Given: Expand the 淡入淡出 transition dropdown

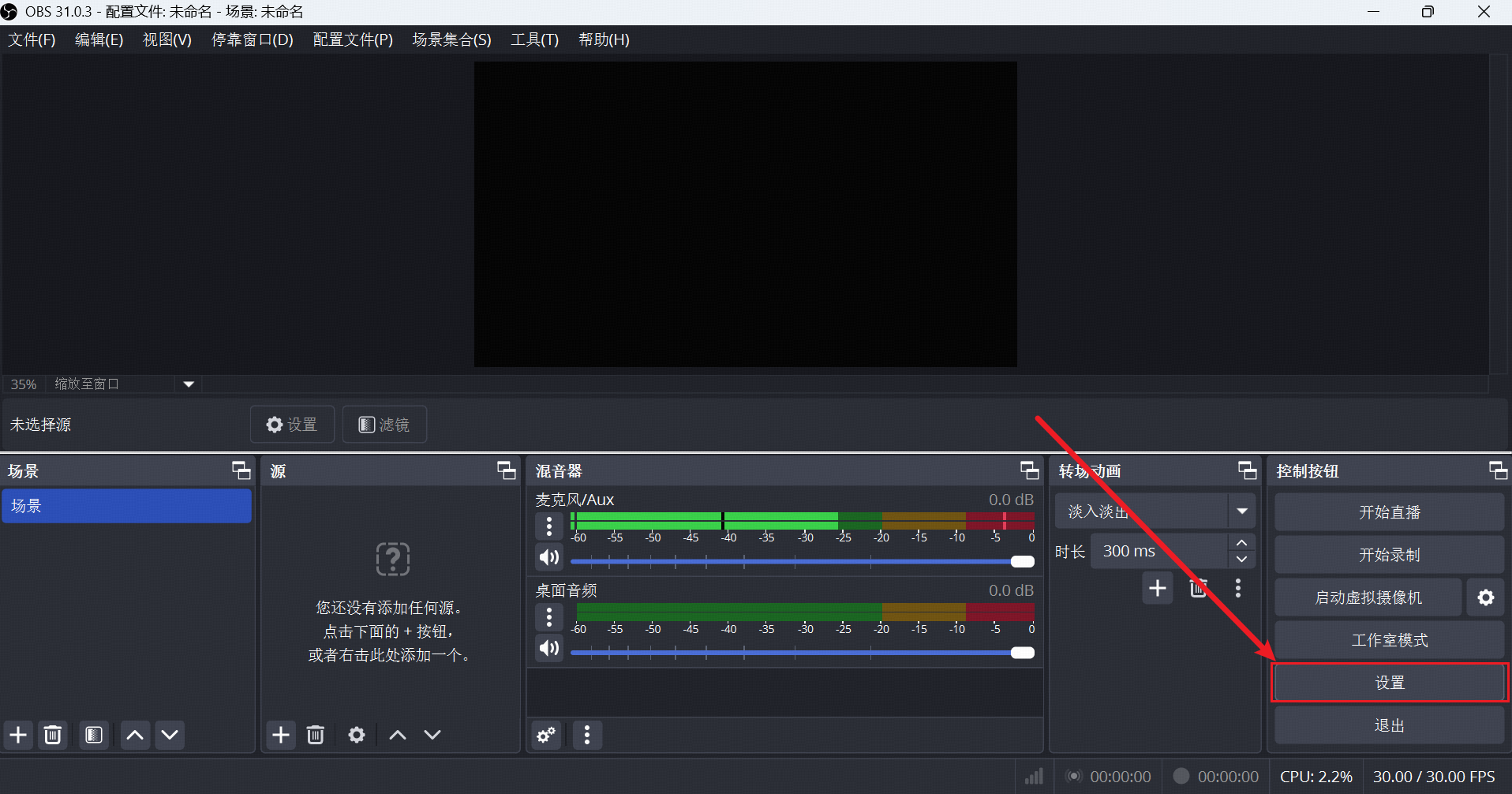Looking at the screenshot, I should [x=1242, y=511].
